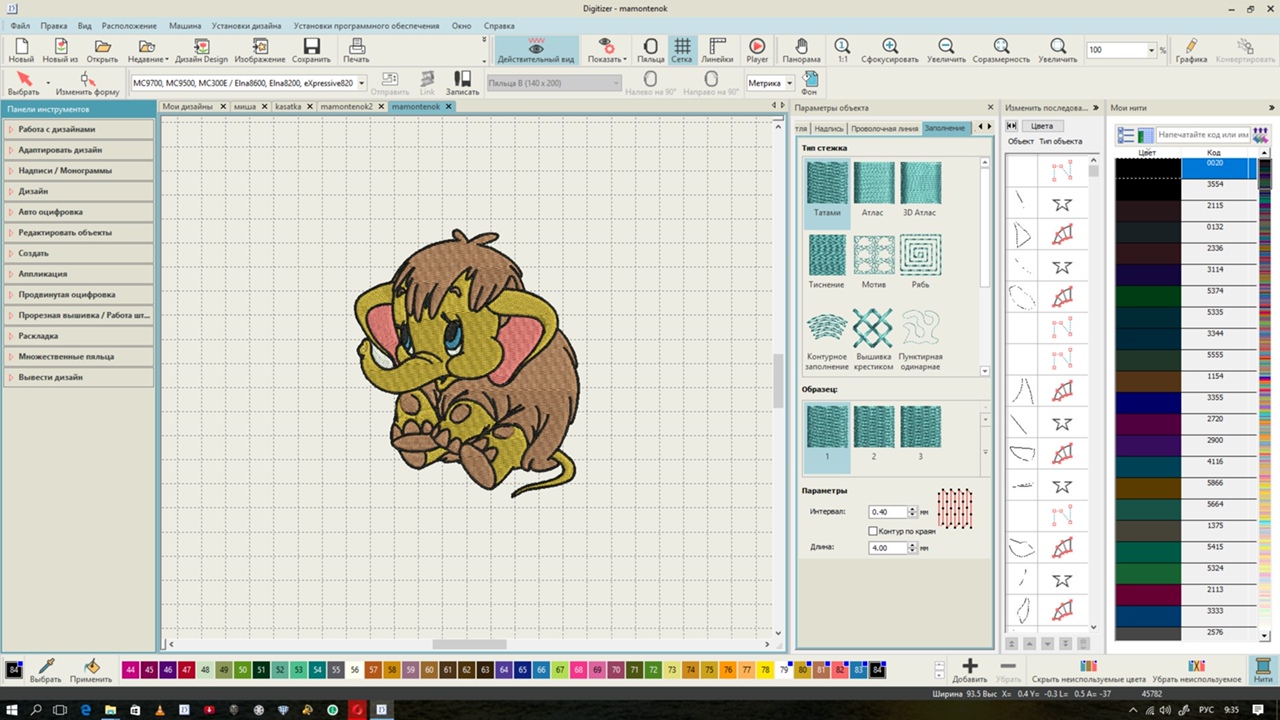Select palette color swatch 47

tap(186, 669)
